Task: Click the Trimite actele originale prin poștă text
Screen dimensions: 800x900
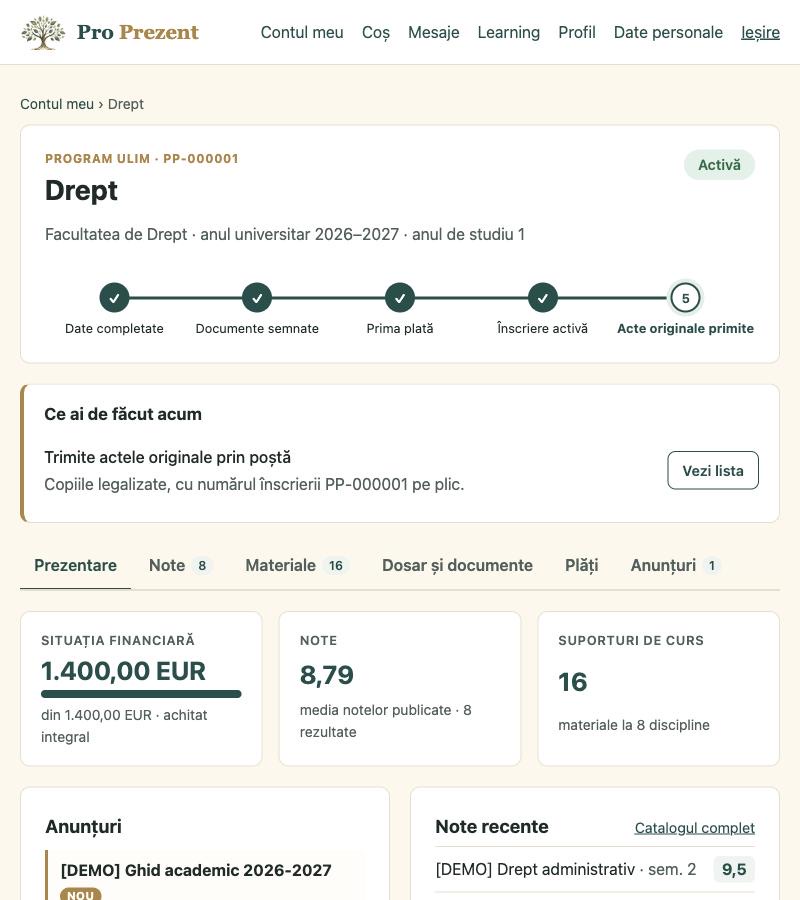Action: click(x=168, y=457)
